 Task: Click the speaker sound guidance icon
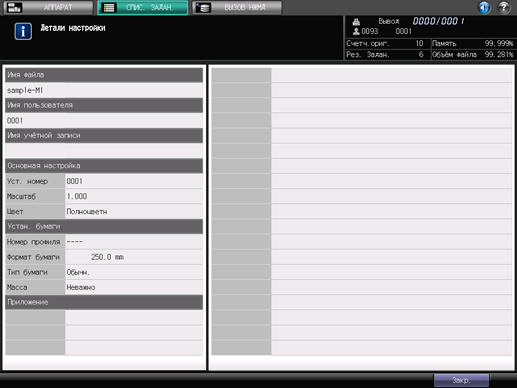[484, 7]
